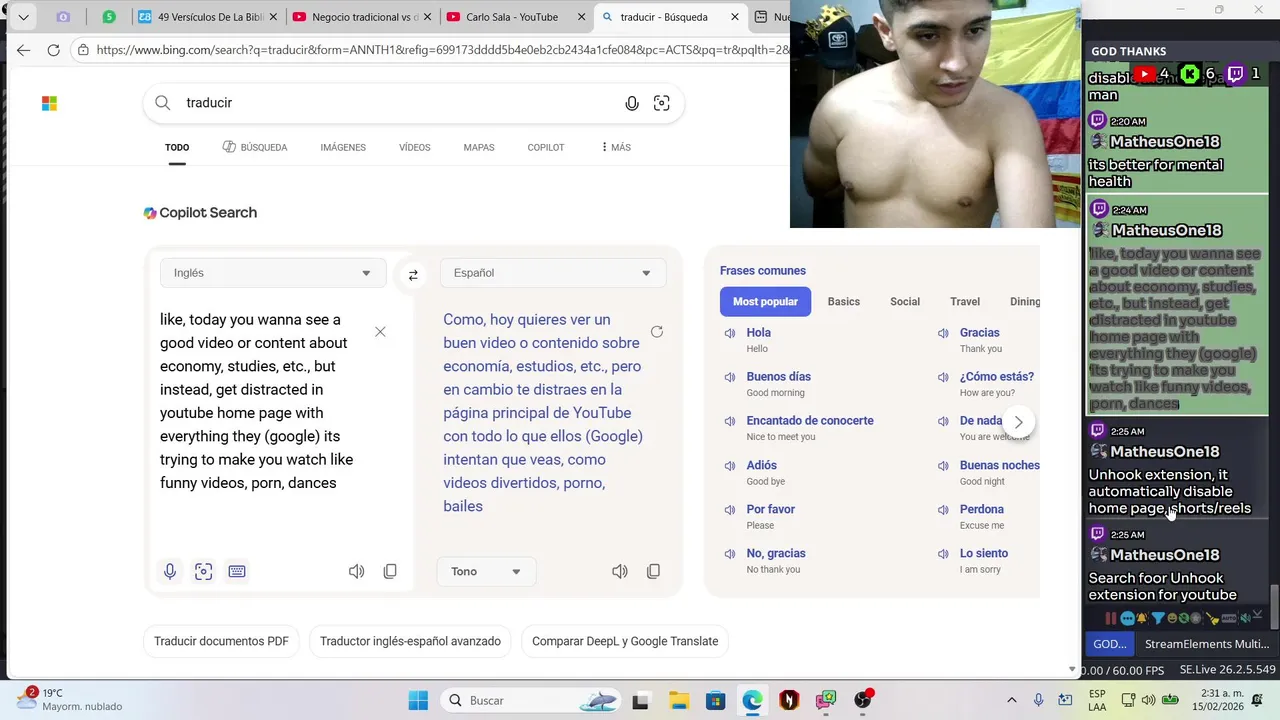Click Comparar DeepL y Google Translate suggestion

tap(625, 641)
